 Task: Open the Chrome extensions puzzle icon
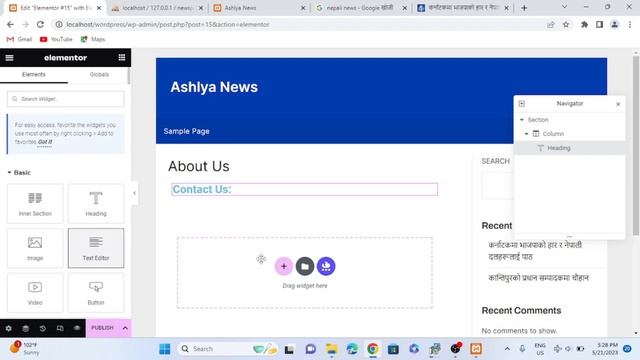[584, 24]
